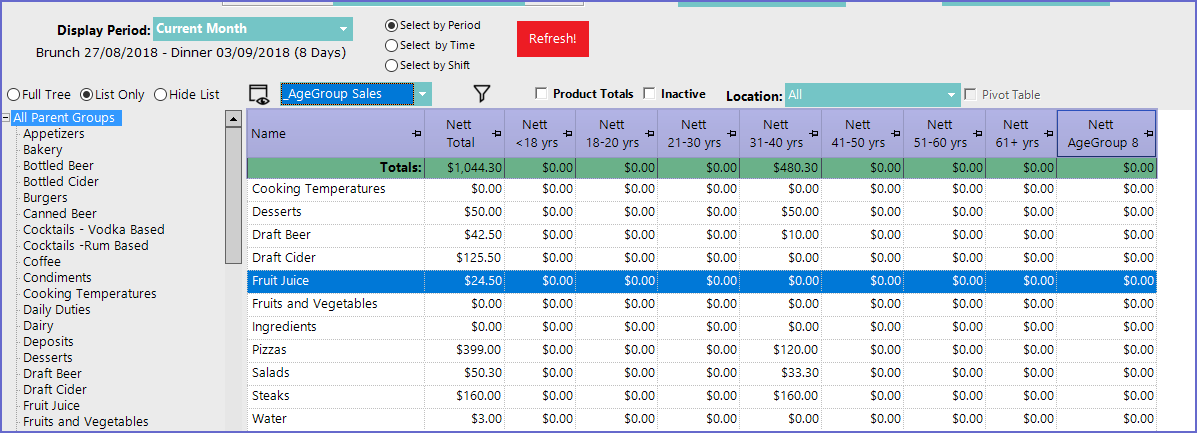Collapse the All Parent Groups tree node
Image resolution: width=1197 pixels, height=433 pixels.
(x=6, y=118)
